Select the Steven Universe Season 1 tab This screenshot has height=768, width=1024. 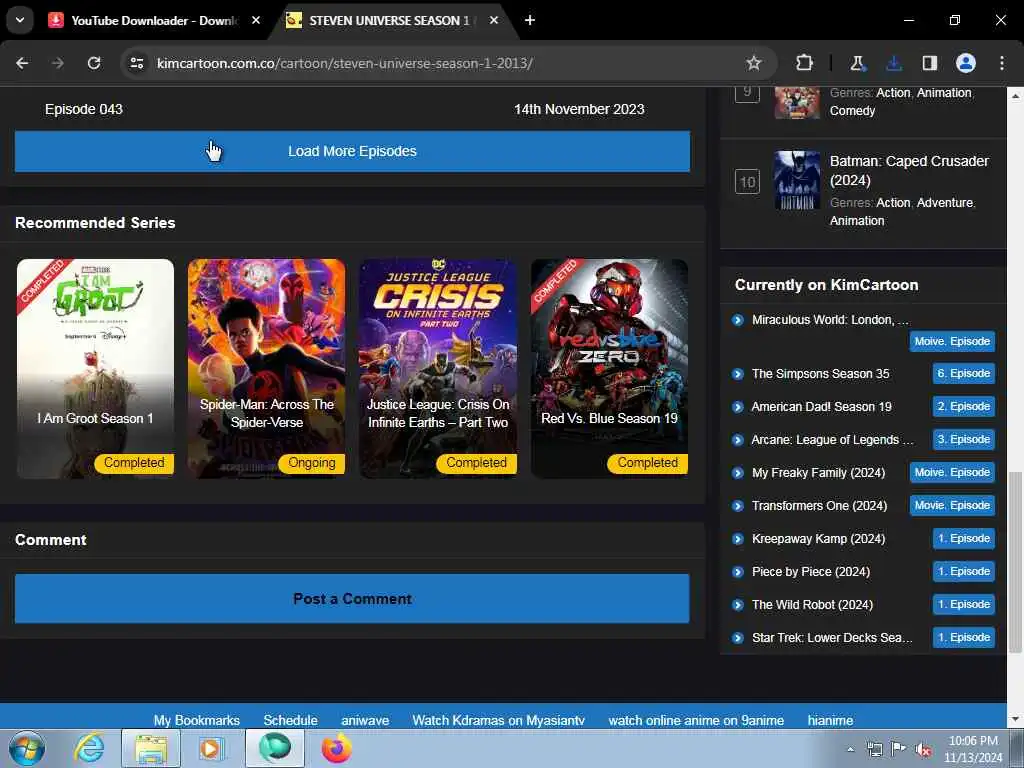click(389, 20)
